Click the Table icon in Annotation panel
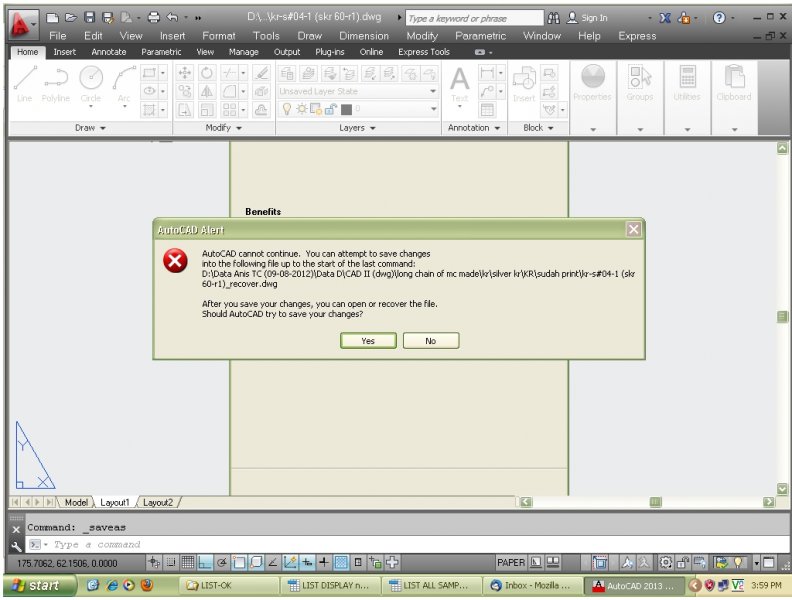Image resolution: width=792 pixels, height=600 pixels. 487,110
